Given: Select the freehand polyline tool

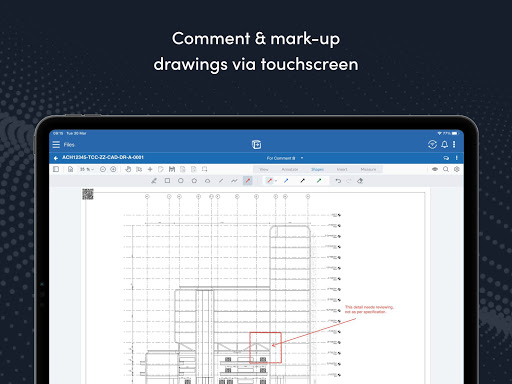Looking at the screenshot, I should 234,181.
